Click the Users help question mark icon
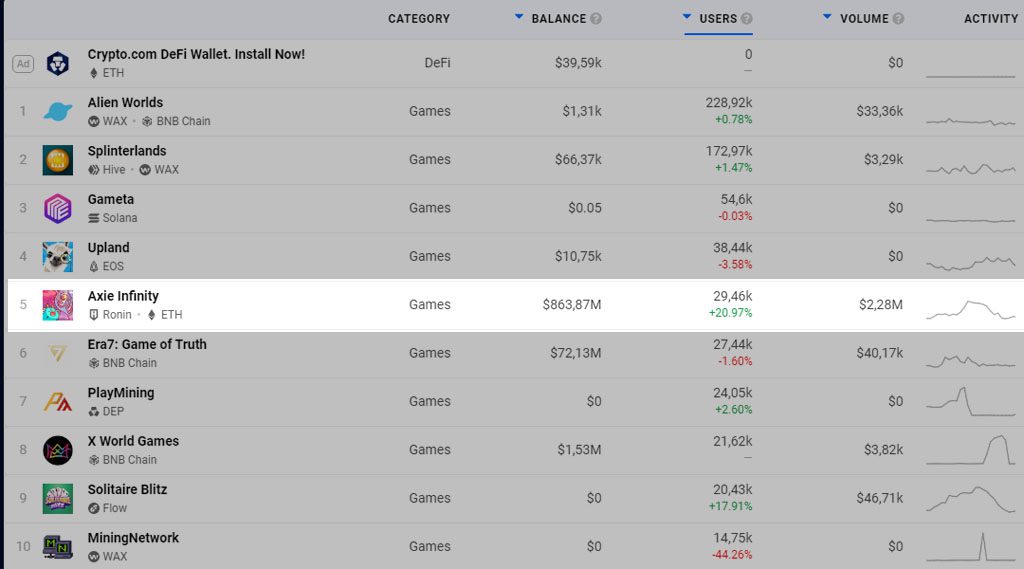The width and height of the screenshot is (1024, 569). (746, 19)
